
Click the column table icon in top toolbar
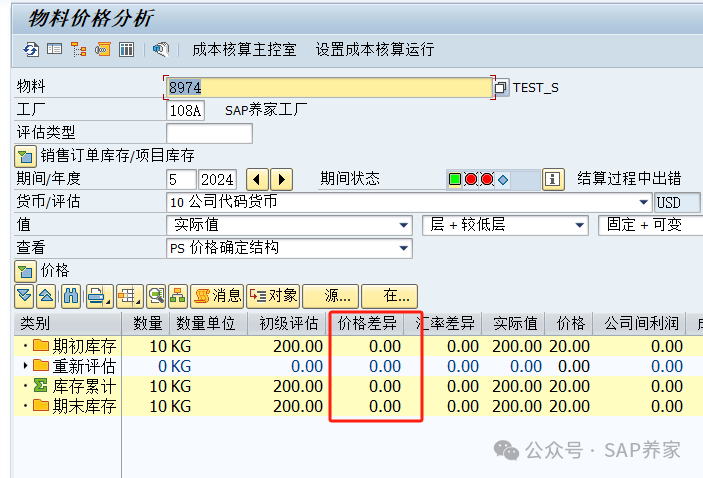tap(126, 49)
